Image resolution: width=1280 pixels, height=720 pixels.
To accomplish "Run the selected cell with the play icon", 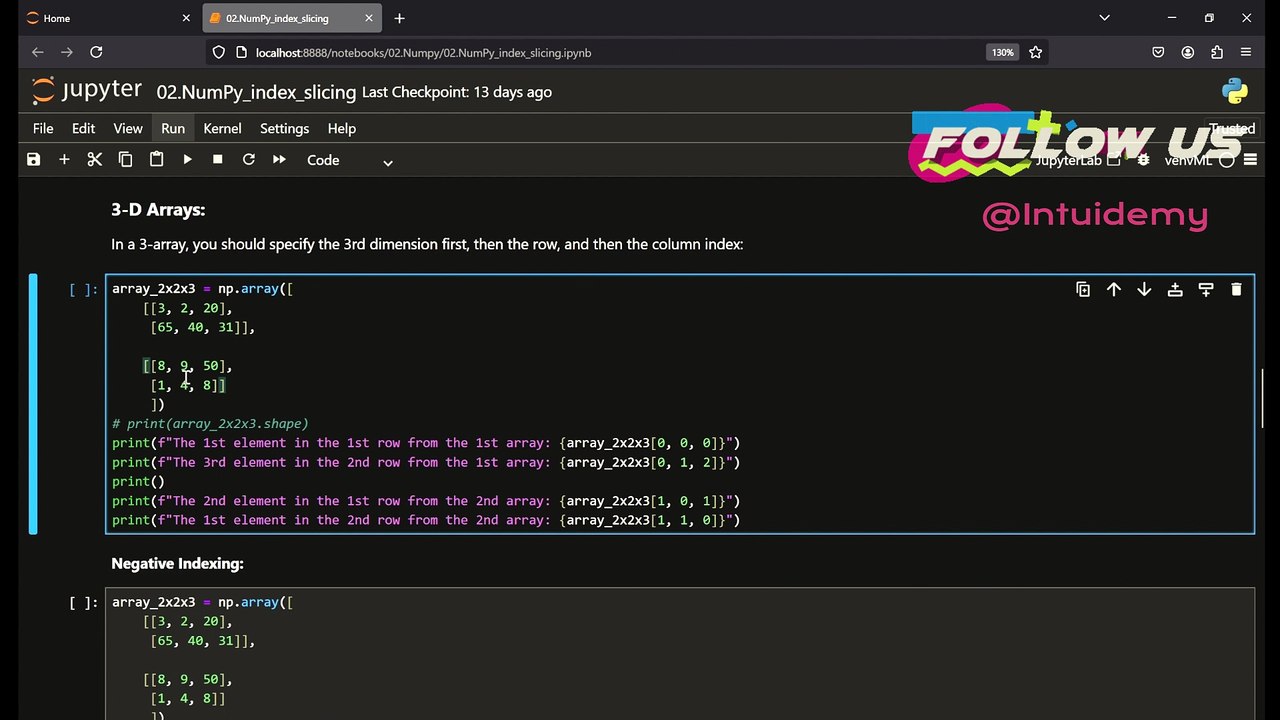I will 187,160.
